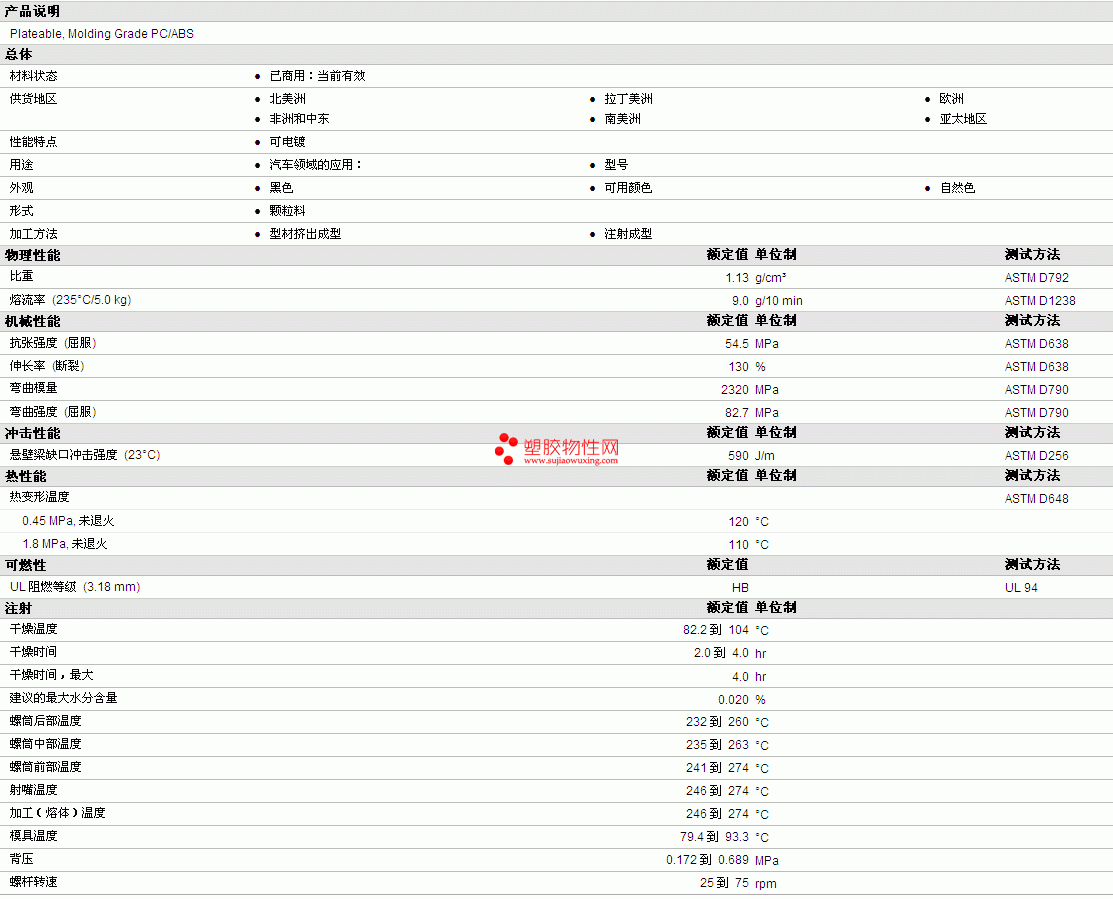Select the 产品说明 section header
The height and width of the screenshot is (899, 1113).
click(x=32, y=11)
